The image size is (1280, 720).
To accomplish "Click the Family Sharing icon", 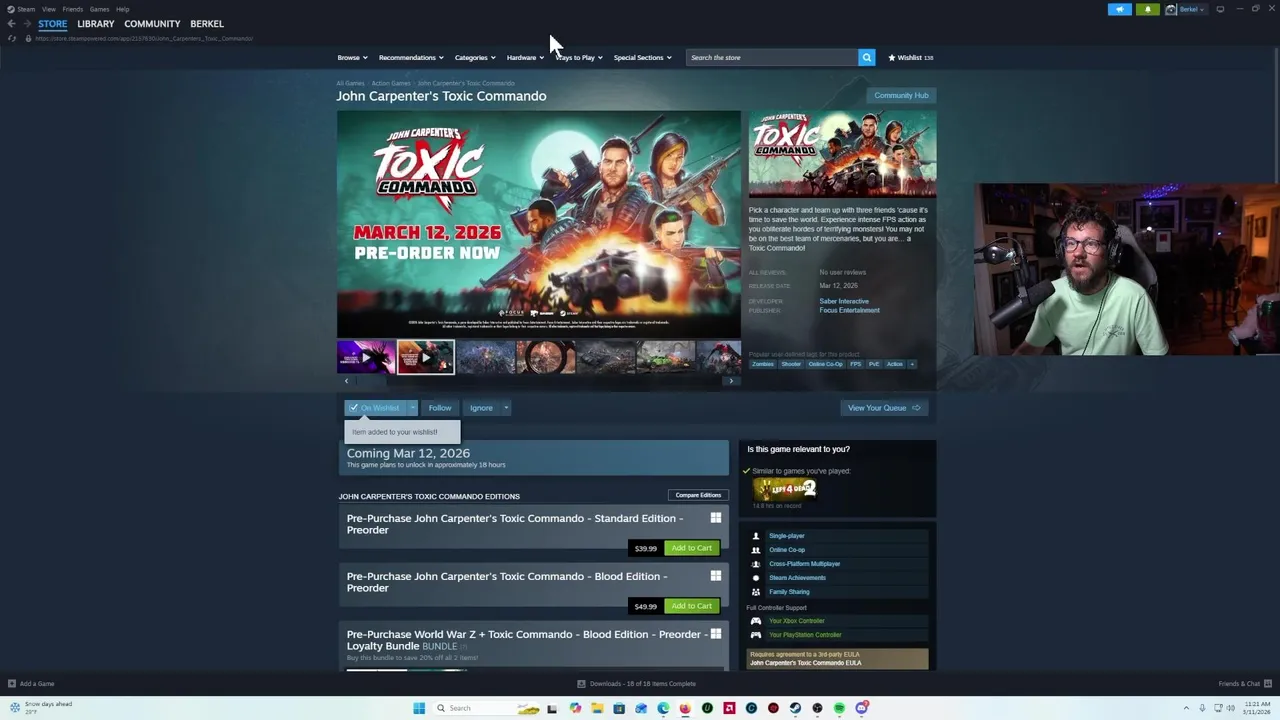I will point(756,592).
